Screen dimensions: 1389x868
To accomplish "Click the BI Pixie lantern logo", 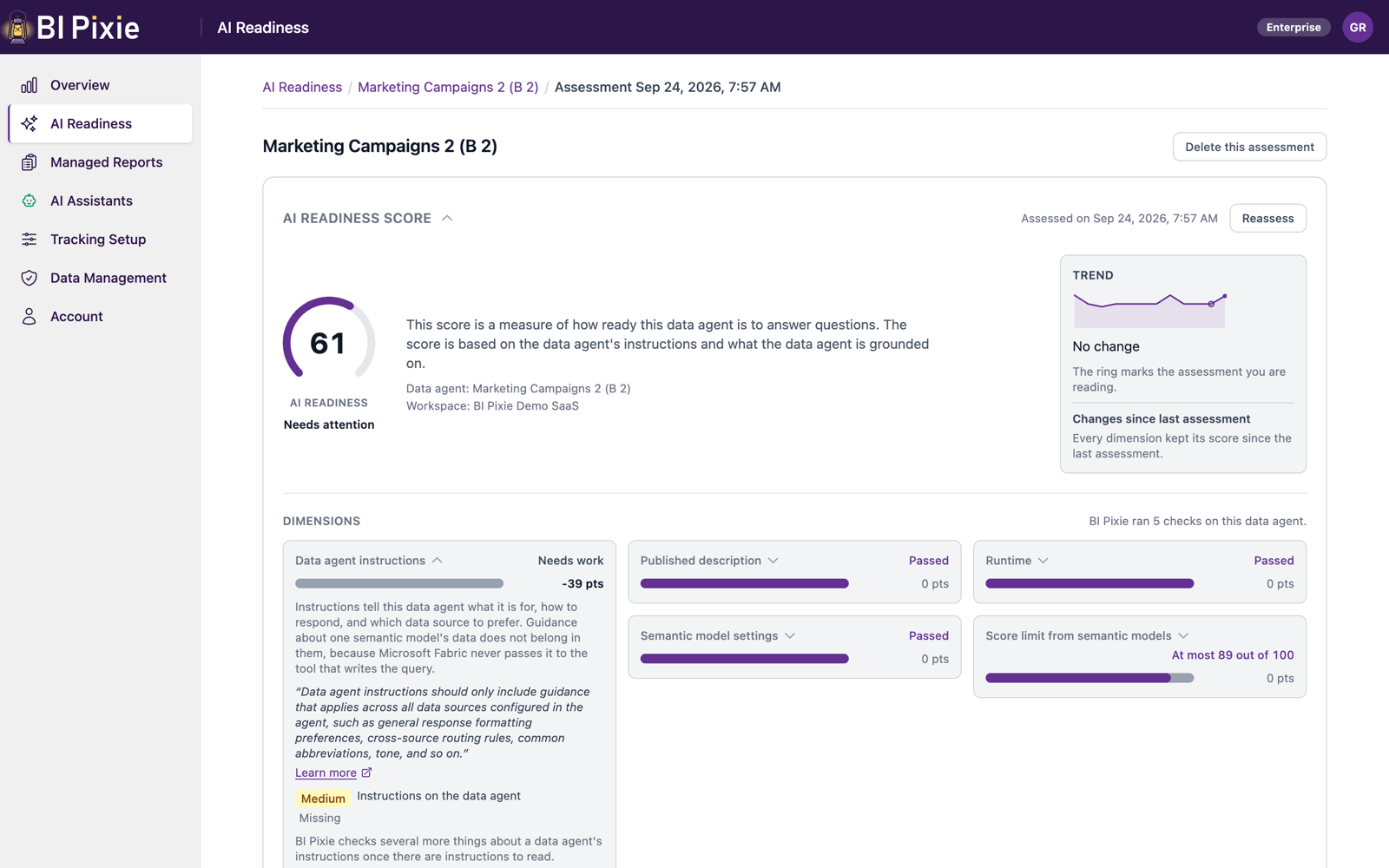I will (16, 27).
